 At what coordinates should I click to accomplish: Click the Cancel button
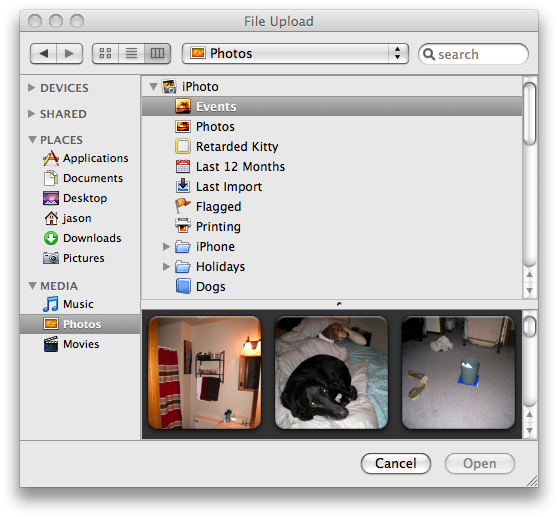pos(396,464)
